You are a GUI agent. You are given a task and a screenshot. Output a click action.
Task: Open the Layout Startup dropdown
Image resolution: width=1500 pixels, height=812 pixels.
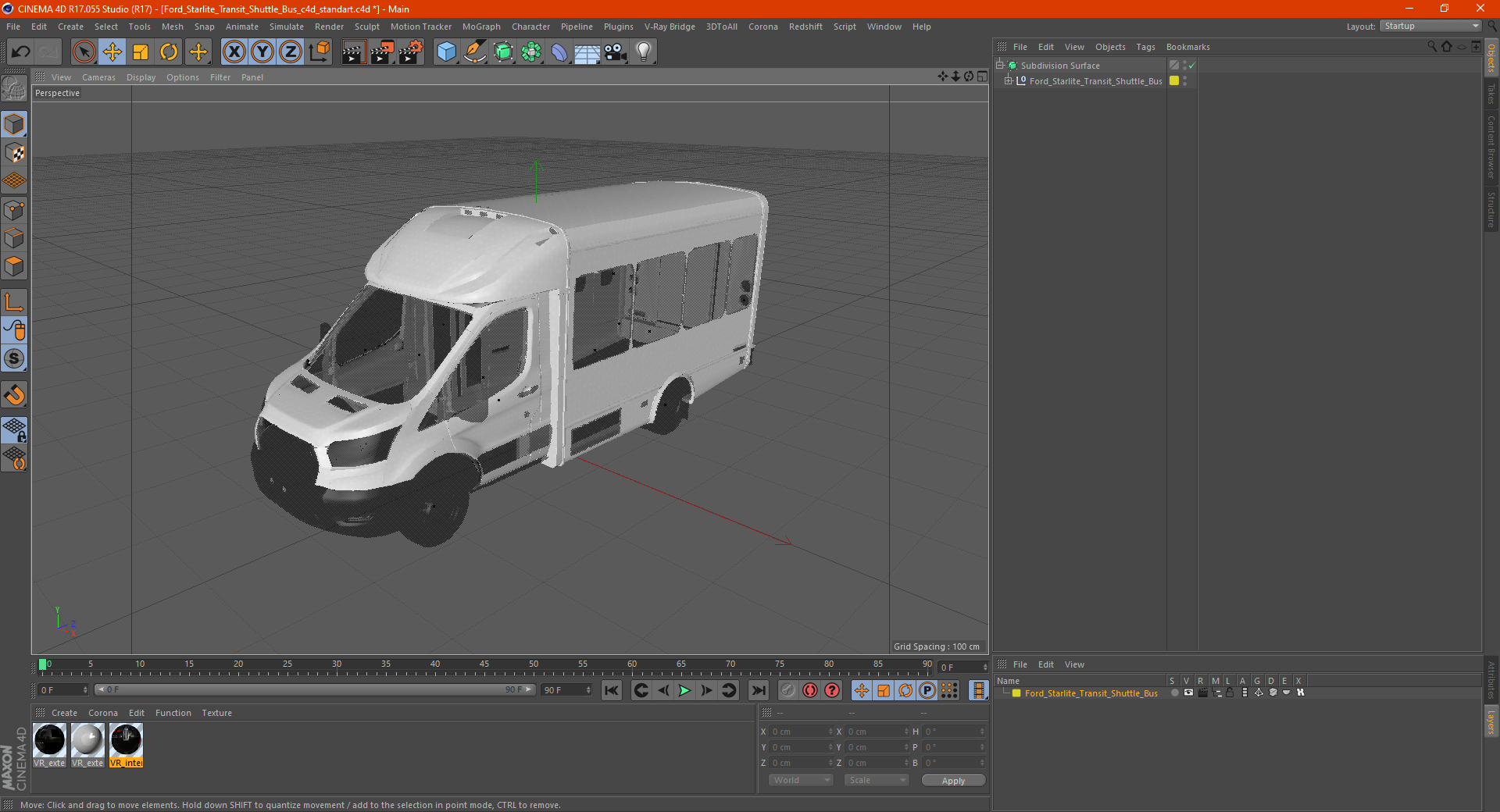coord(1430,26)
